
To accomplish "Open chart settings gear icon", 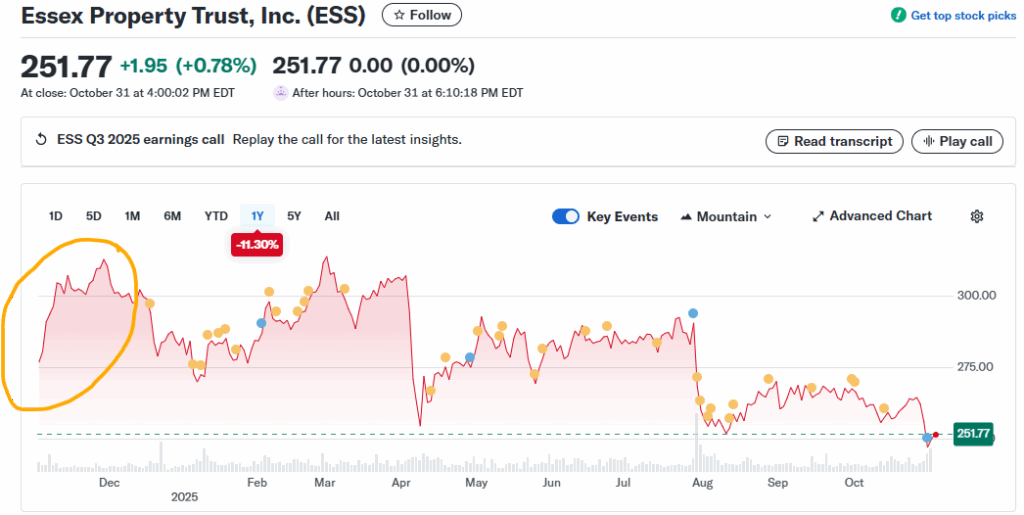I will 977,216.
